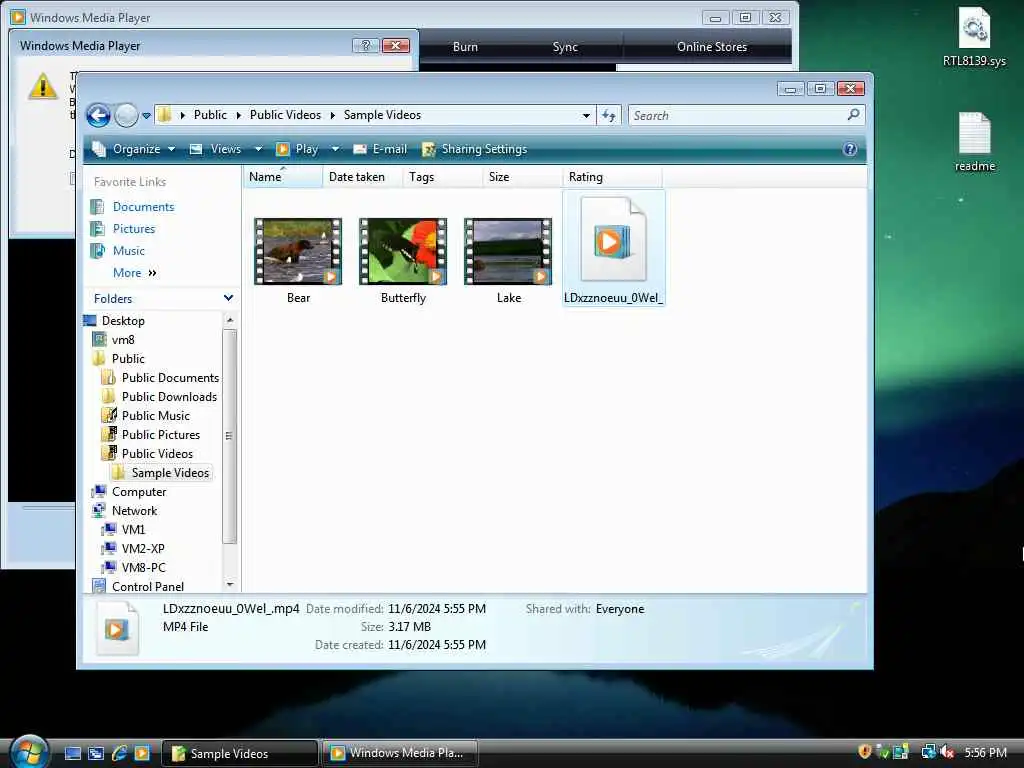The width and height of the screenshot is (1024, 768).
Task: Open Public Music folder in tree
Action: pos(155,415)
